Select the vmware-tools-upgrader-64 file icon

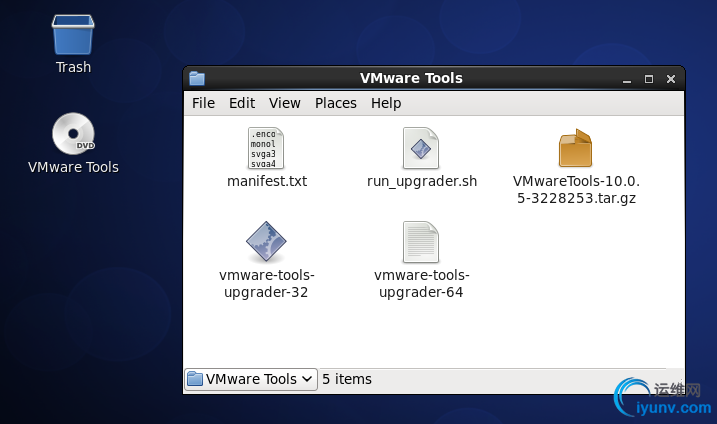421,241
